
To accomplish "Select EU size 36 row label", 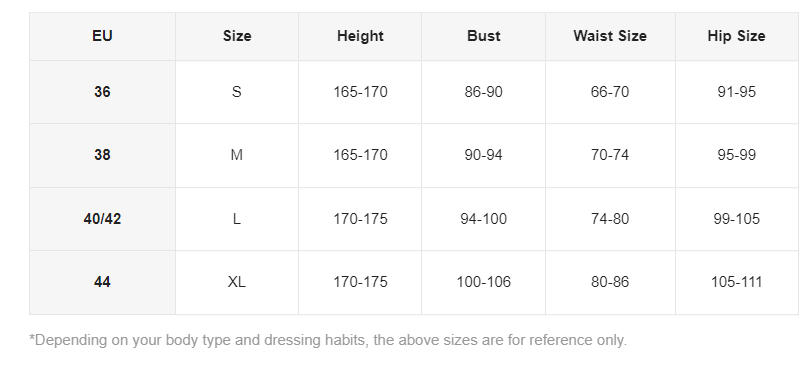I will (x=102, y=92).
